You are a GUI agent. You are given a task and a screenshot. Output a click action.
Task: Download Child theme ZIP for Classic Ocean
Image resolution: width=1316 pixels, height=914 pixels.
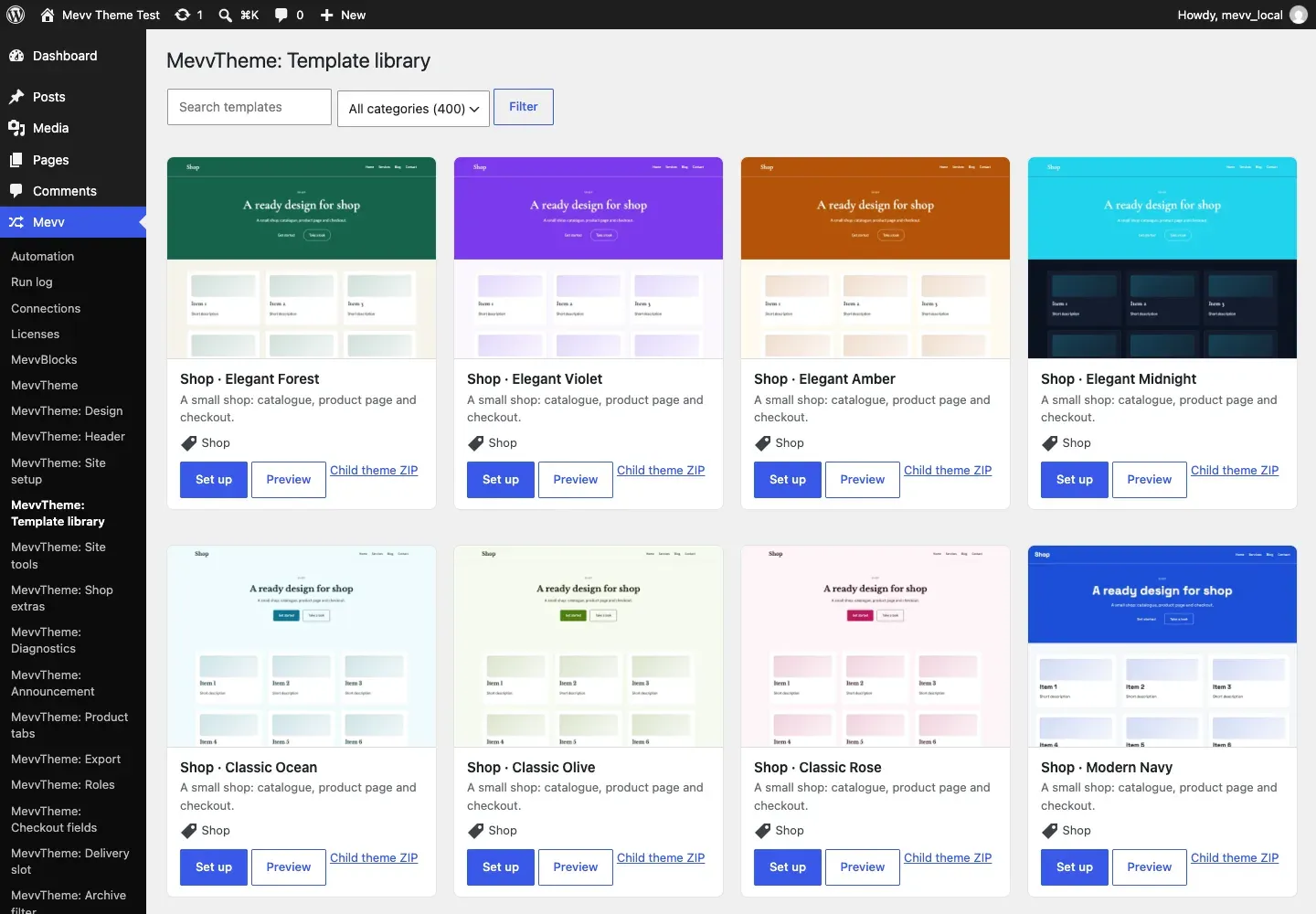point(374,858)
